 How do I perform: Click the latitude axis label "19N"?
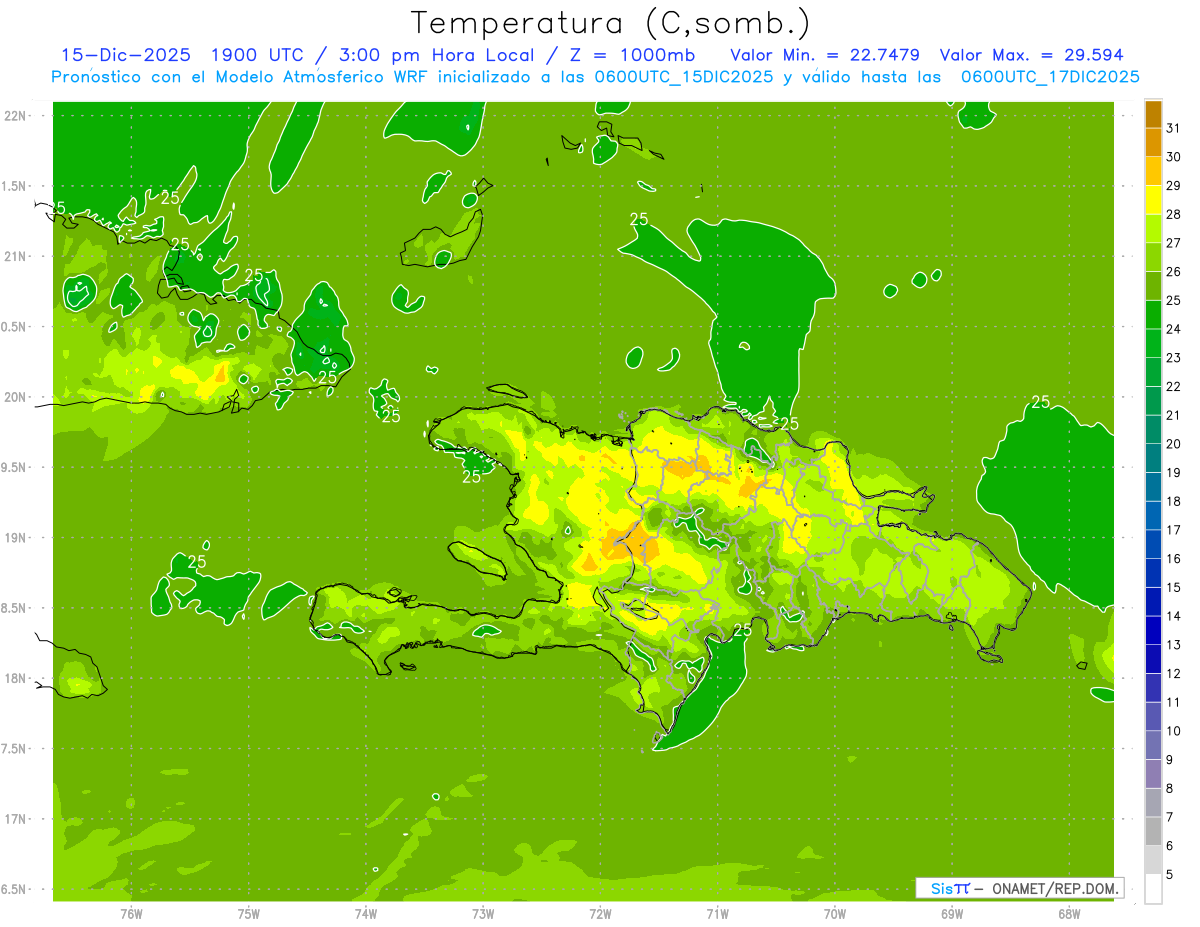point(15,538)
